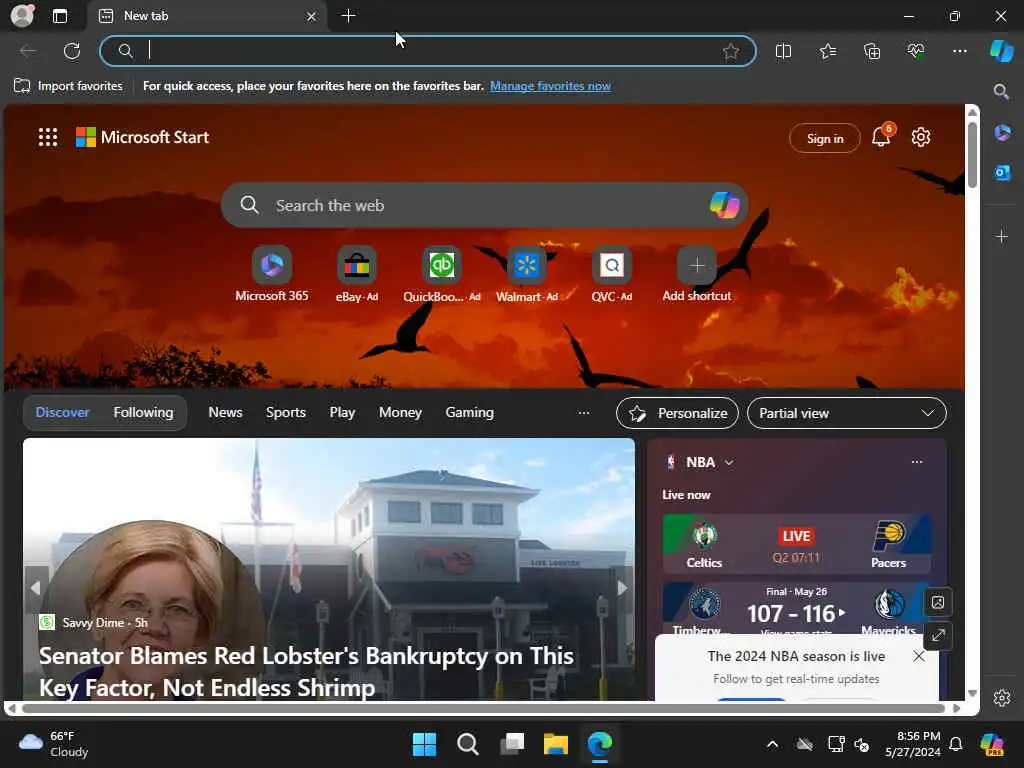
Task: Open notifications bell
Action: pyautogui.click(x=882, y=136)
